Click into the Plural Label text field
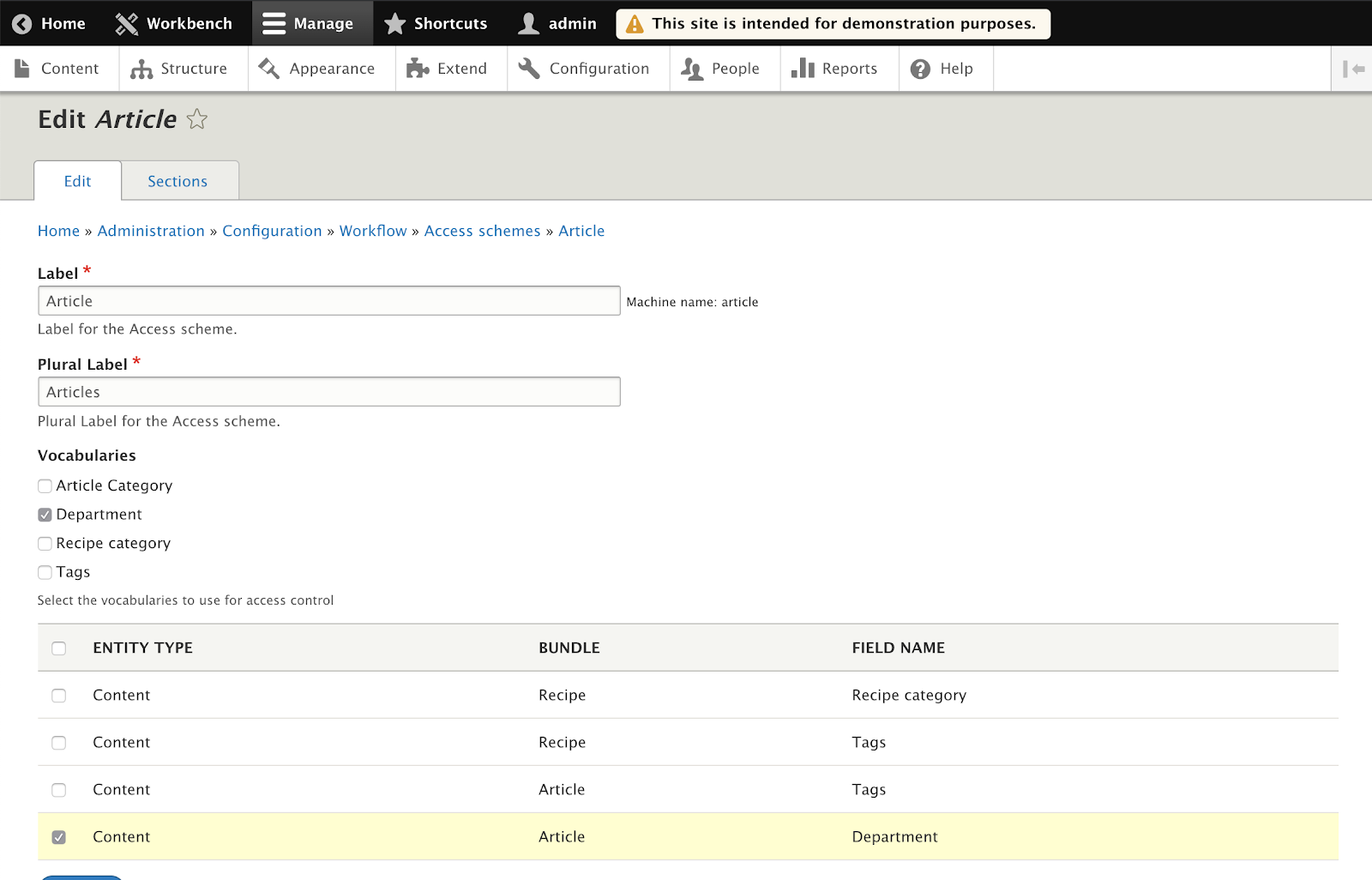 [329, 392]
